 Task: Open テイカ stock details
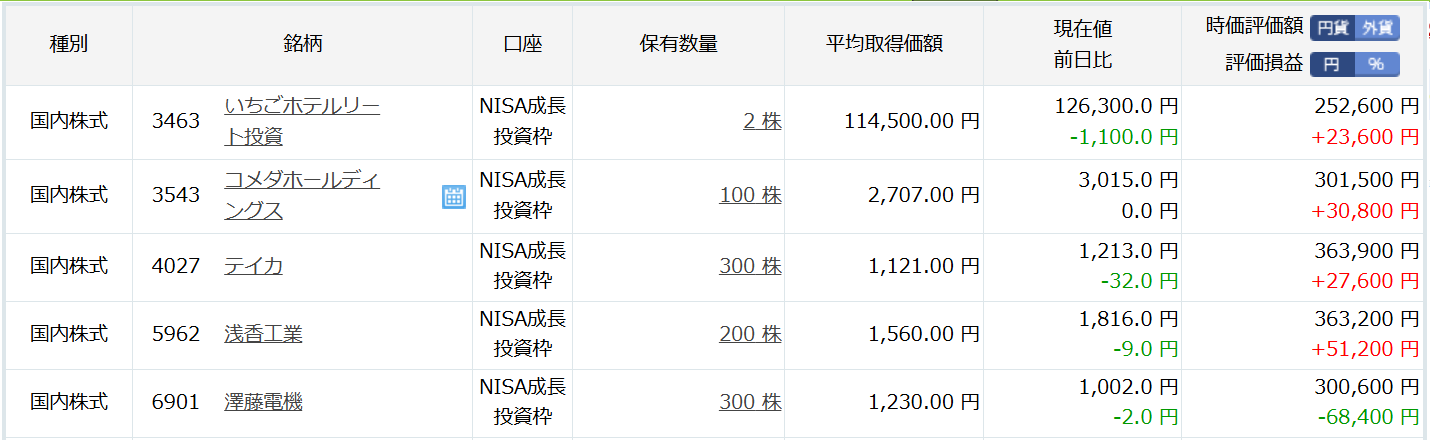click(x=253, y=266)
